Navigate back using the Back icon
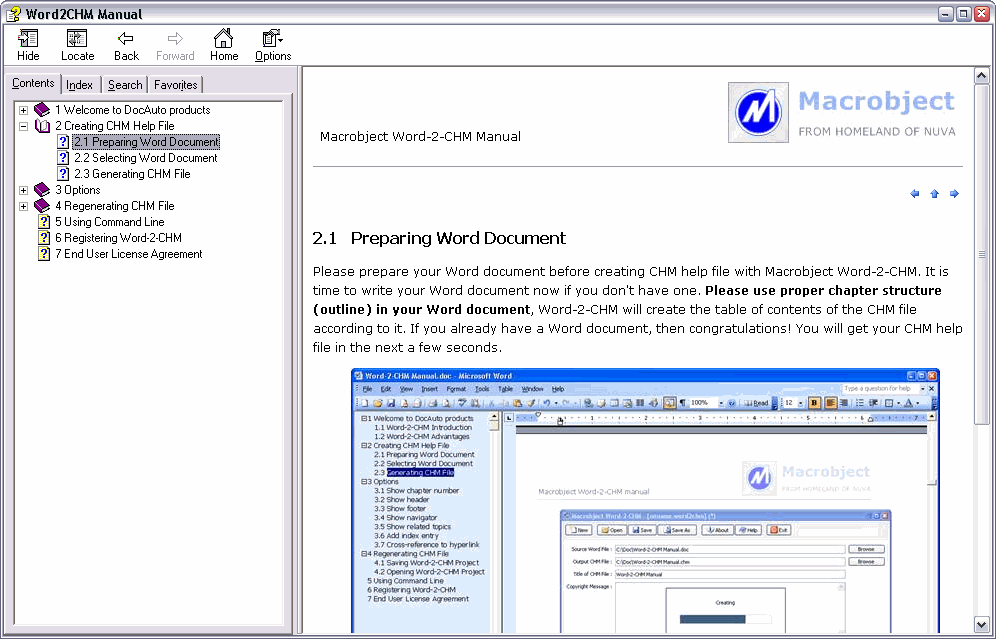 click(x=125, y=44)
